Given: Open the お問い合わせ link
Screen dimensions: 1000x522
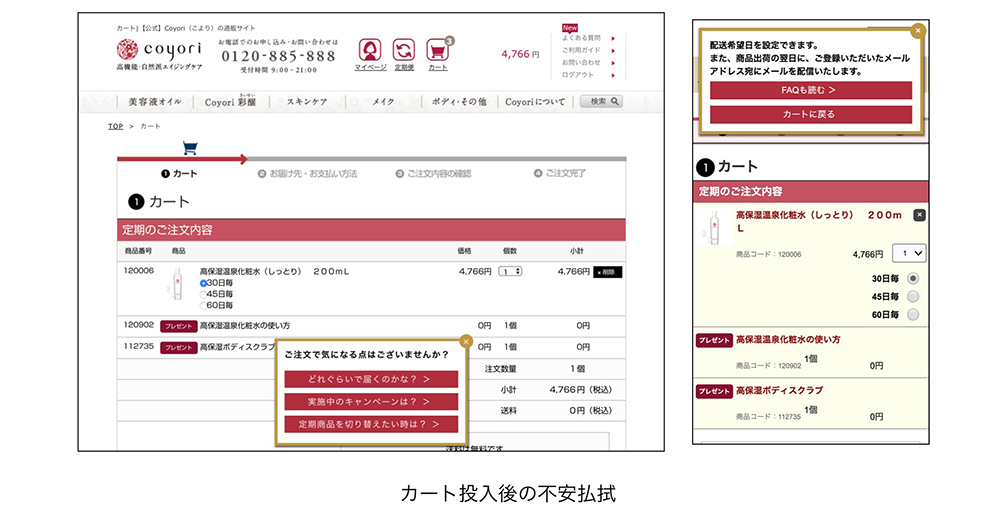Looking at the screenshot, I should click(x=581, y=63).
